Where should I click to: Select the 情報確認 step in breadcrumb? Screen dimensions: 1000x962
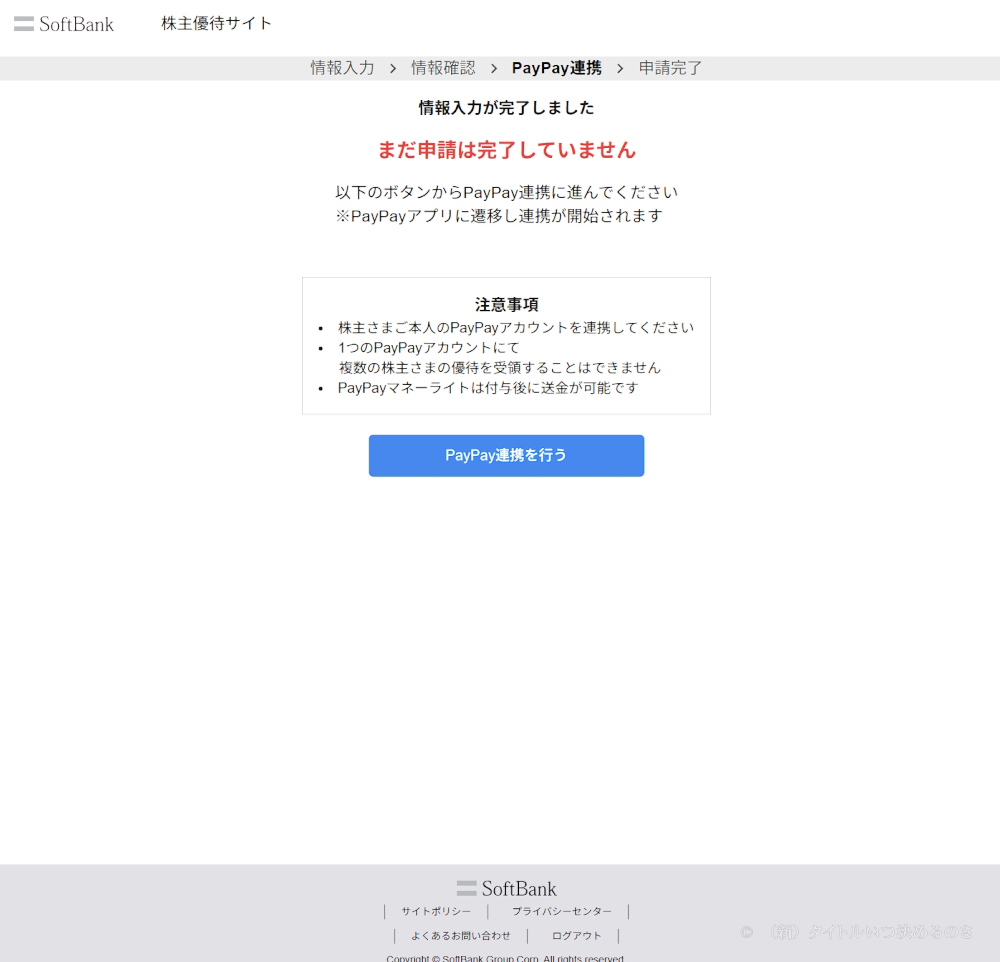443,68
